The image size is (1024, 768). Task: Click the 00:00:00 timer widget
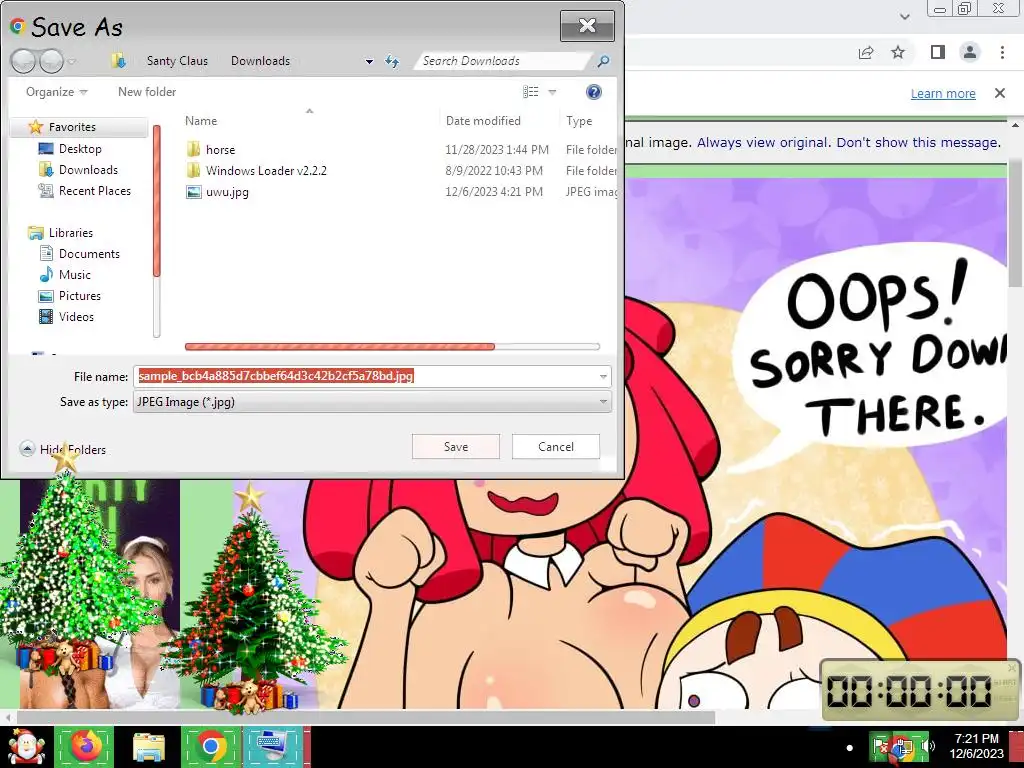pos(919,691)
